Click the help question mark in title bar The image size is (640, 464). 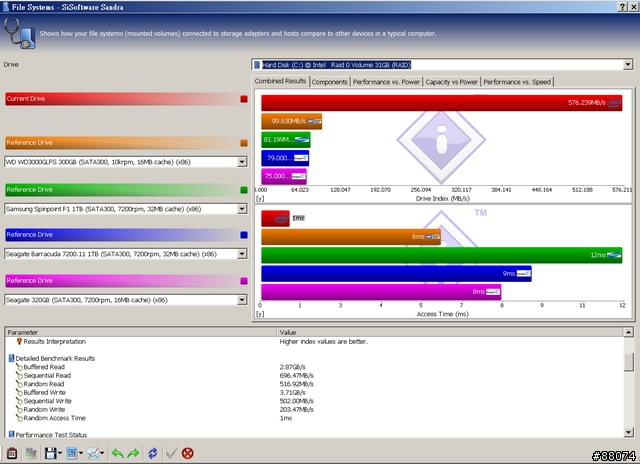622,7
